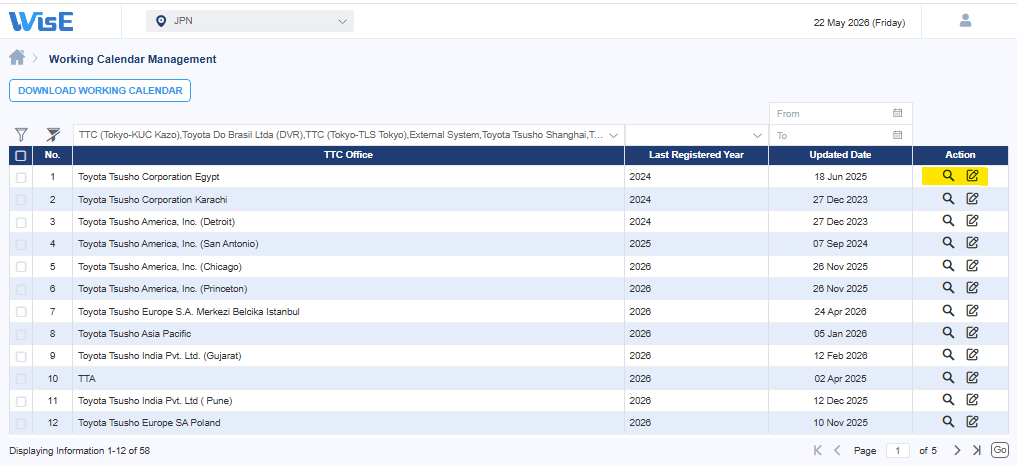Viewport: 1017px width, 466px height.
Task: Check the row for Toyota Tsusho Corporation Egypt
Action: tap(21, 177)
